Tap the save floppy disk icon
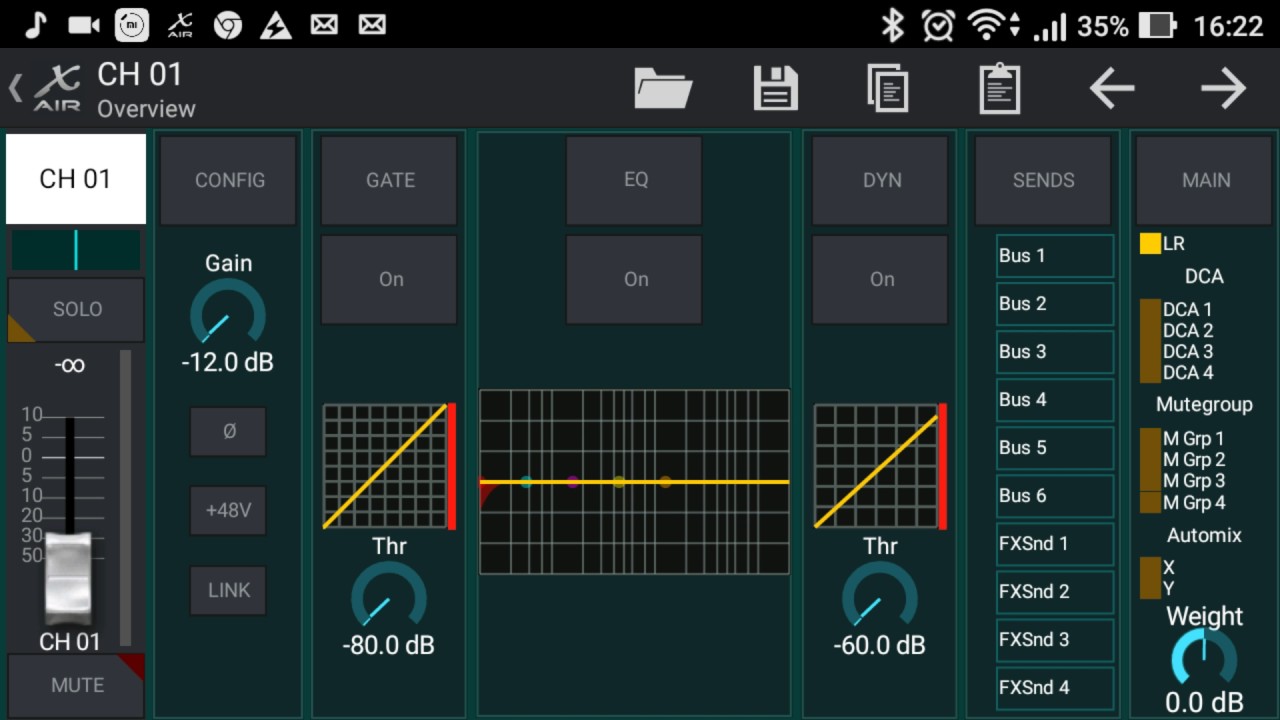This screenshot has width=1280, height=720. pyautogui.click(x=775, y=88)
